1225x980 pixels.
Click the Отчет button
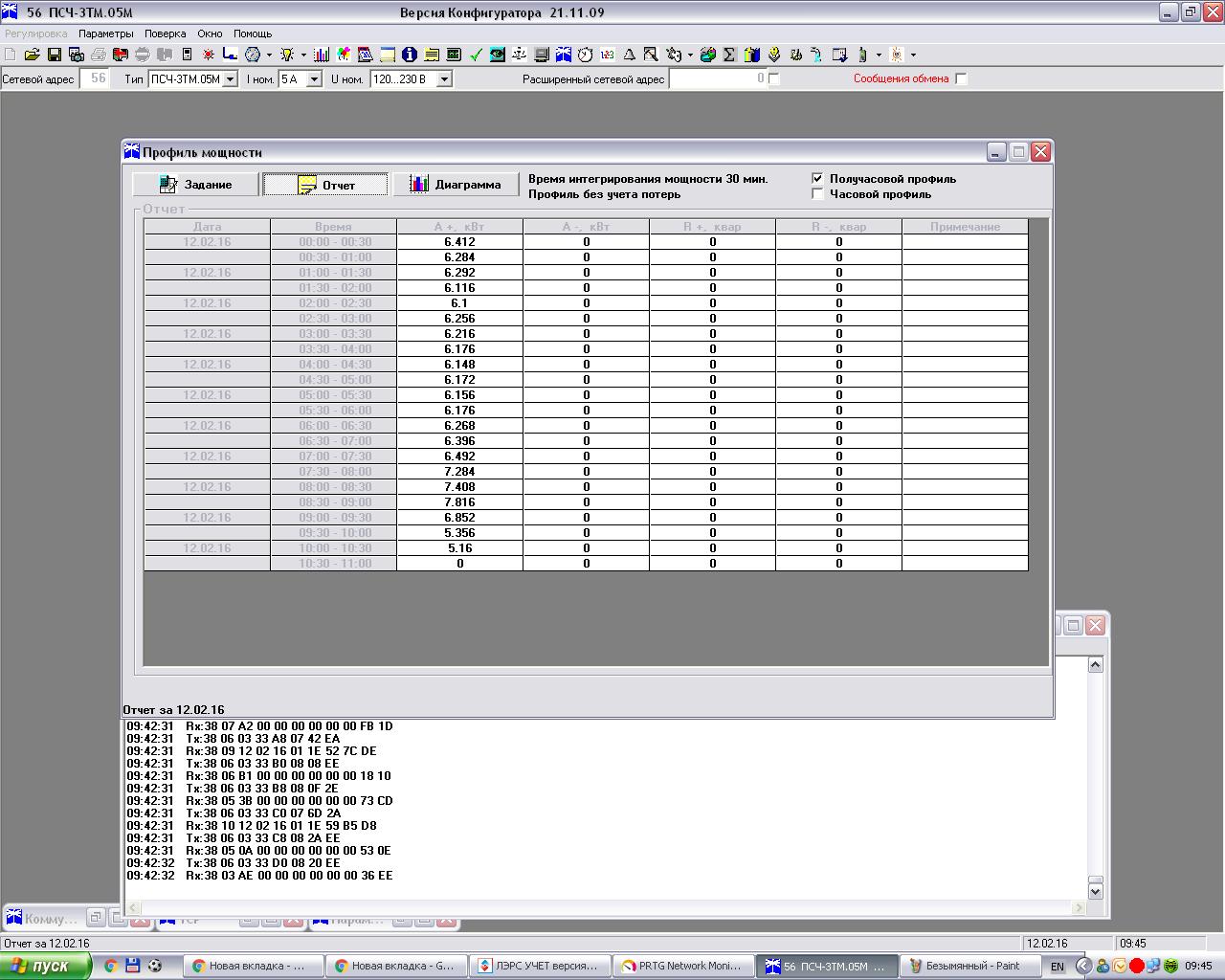click(x=325, y=184)
